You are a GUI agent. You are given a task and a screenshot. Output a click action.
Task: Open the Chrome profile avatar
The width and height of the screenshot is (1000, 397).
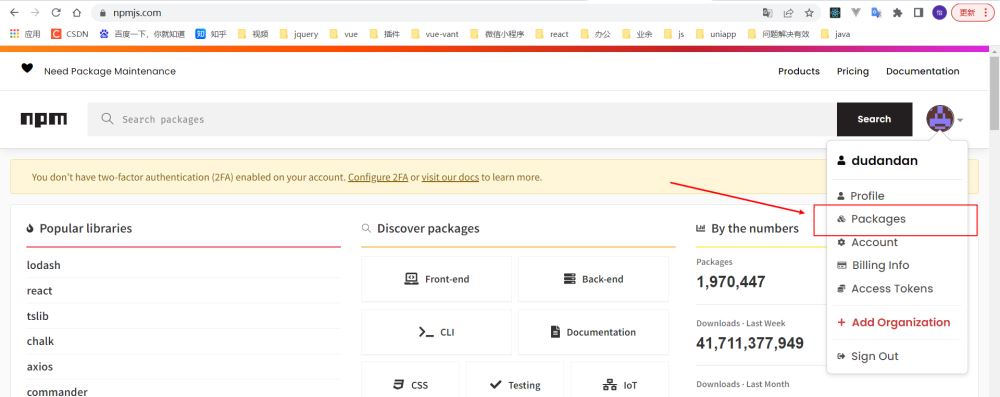(939, 12)
